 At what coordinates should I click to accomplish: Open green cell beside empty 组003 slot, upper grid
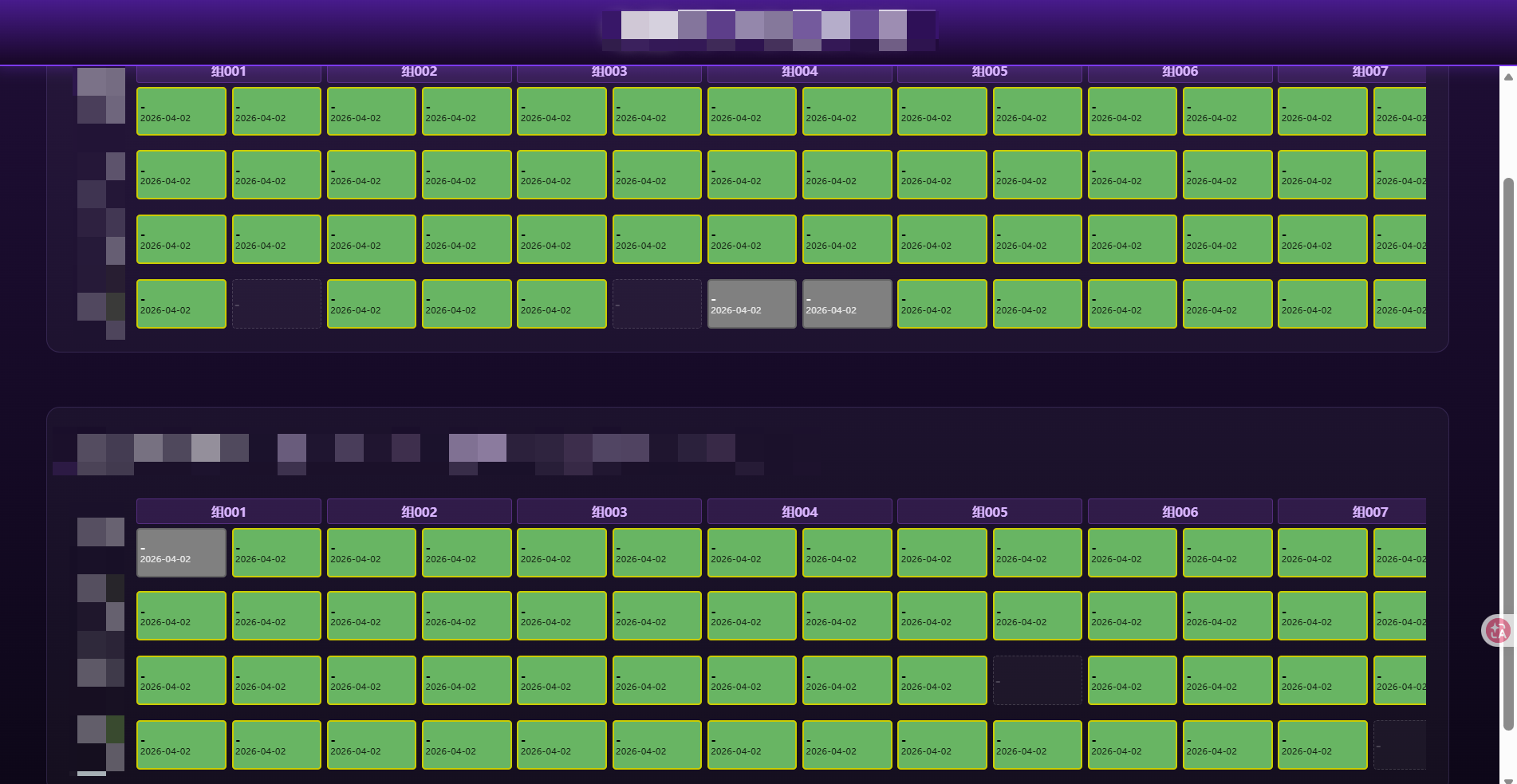coord(561,304)
